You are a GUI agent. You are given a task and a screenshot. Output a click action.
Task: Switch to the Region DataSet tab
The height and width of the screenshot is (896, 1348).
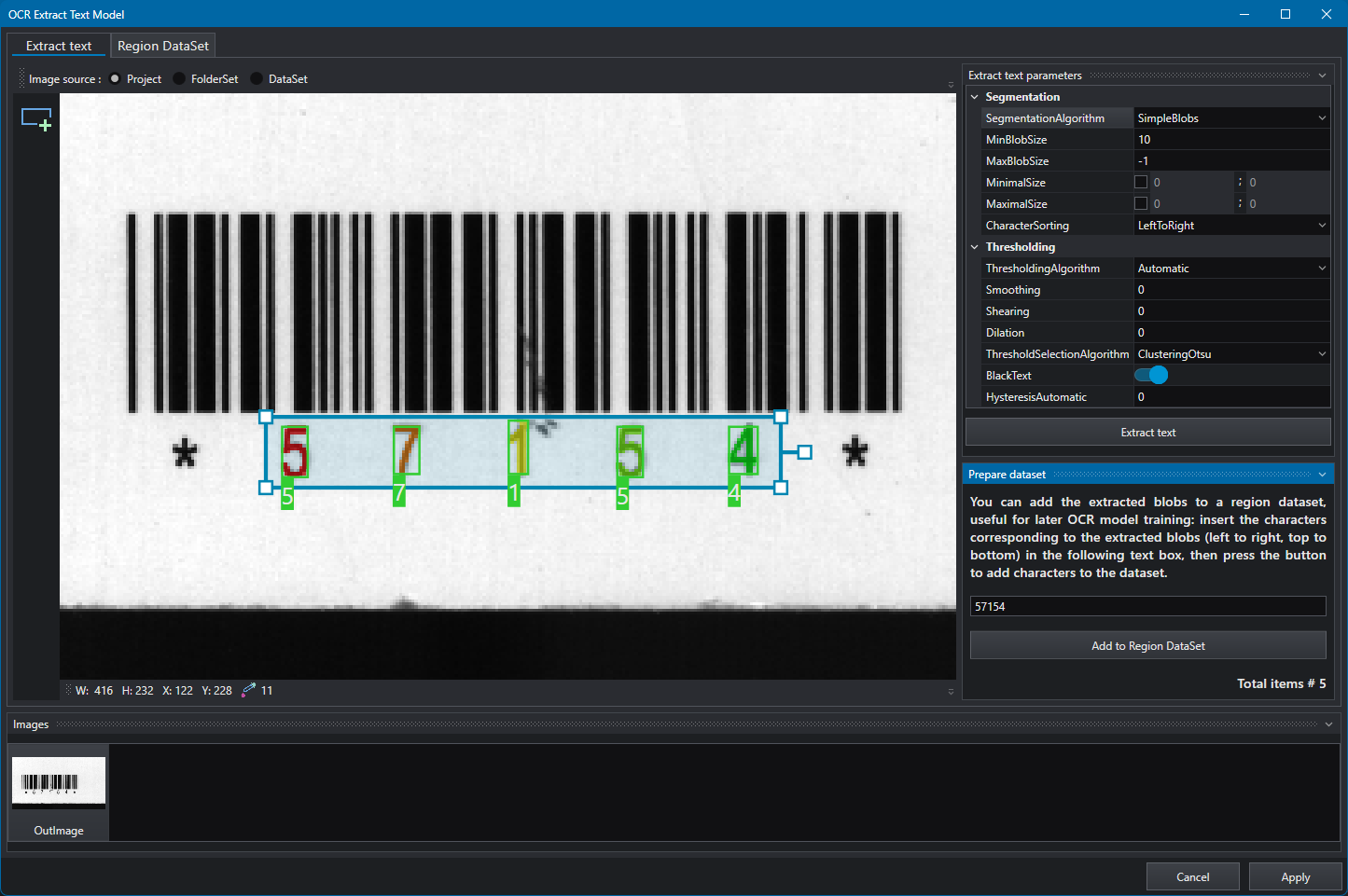pyautogui.click(x=163, y=46)
